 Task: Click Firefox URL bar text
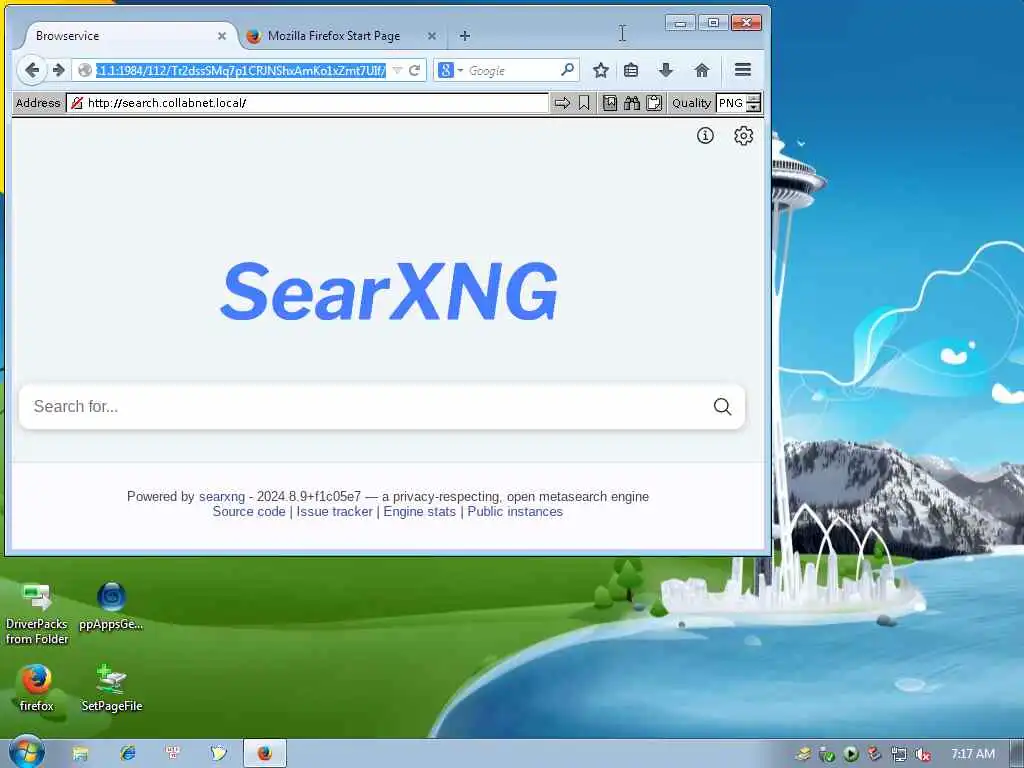240,71
